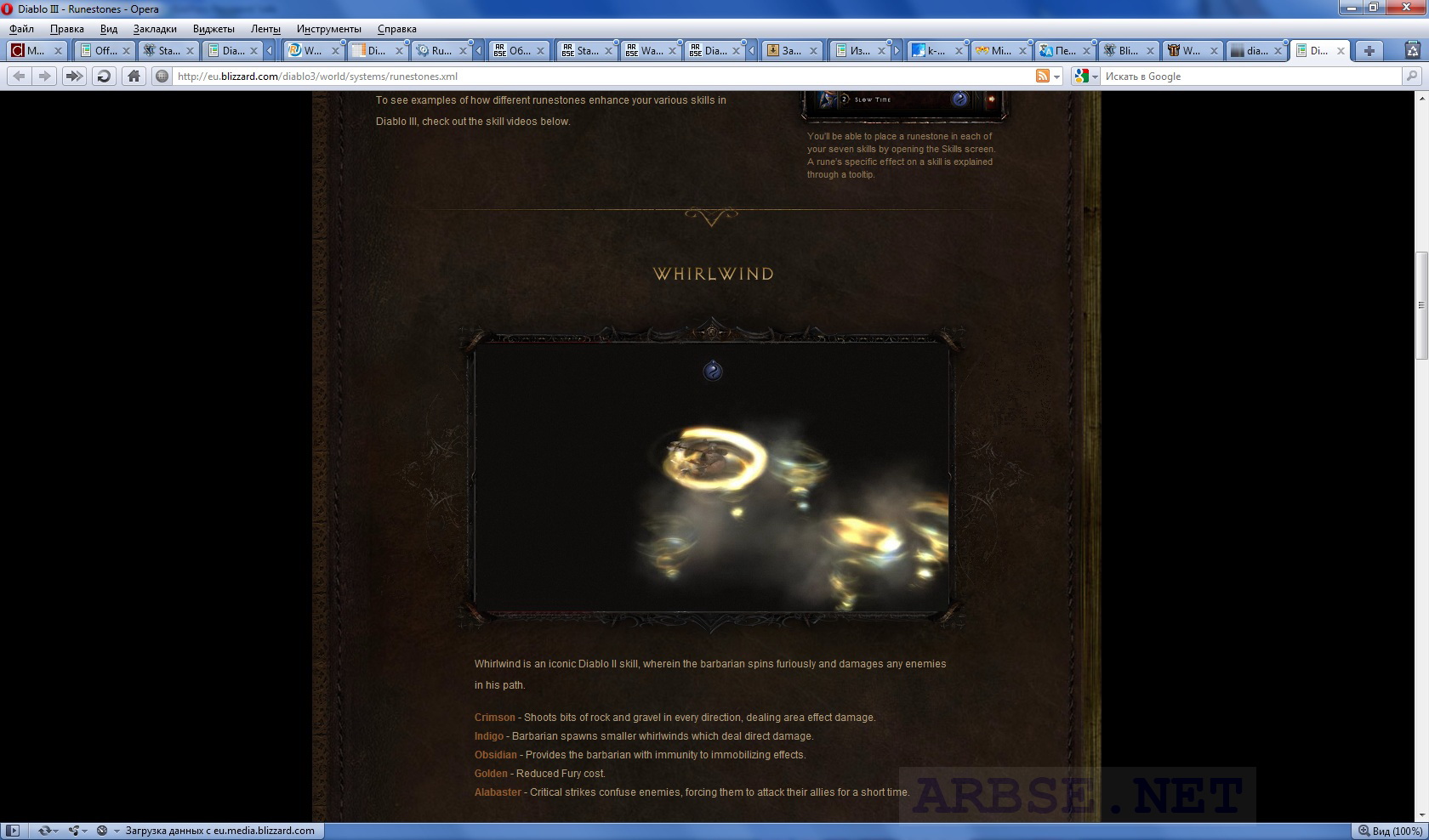Click the Opera Link sync icon
This screenshot has height=840, width=1429.
[47, 831]
